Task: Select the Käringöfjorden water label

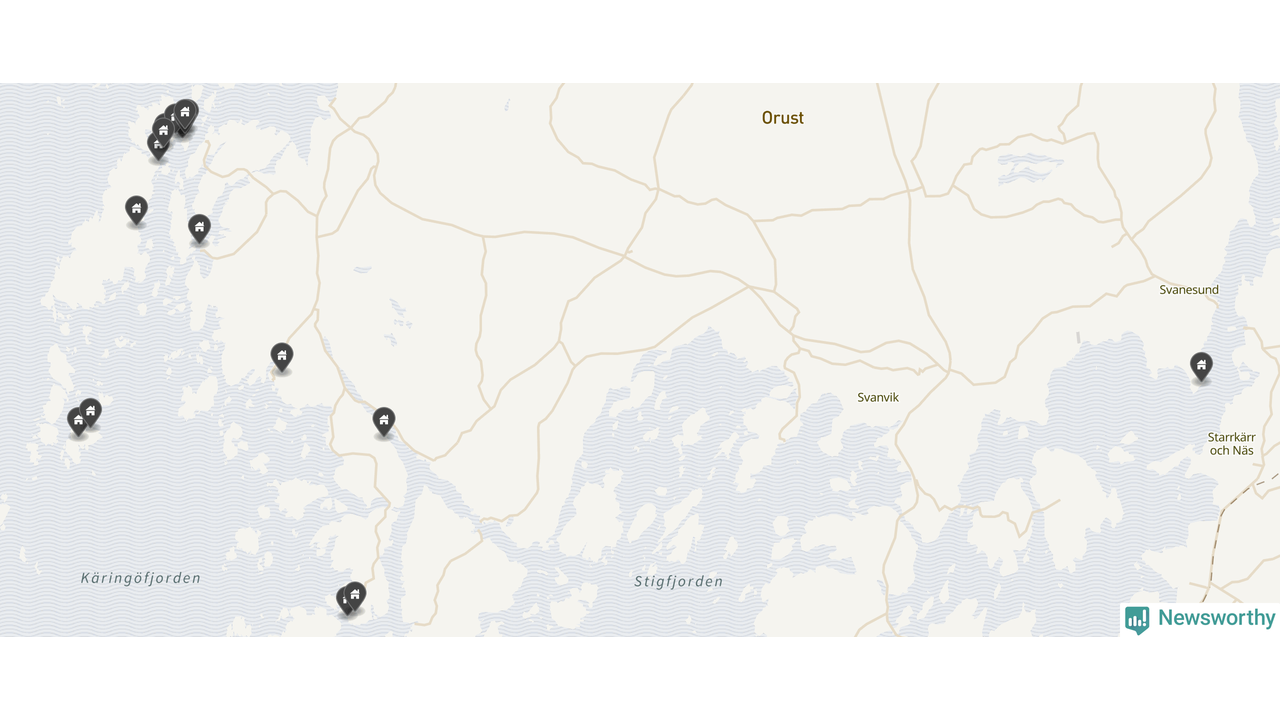Action: [141, 578]
